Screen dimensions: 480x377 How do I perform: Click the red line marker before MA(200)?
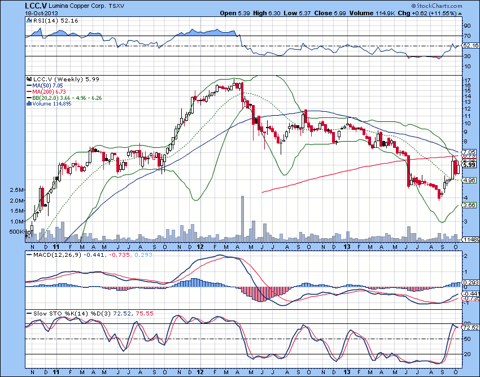pyautogui.click(x=29, y=92)
